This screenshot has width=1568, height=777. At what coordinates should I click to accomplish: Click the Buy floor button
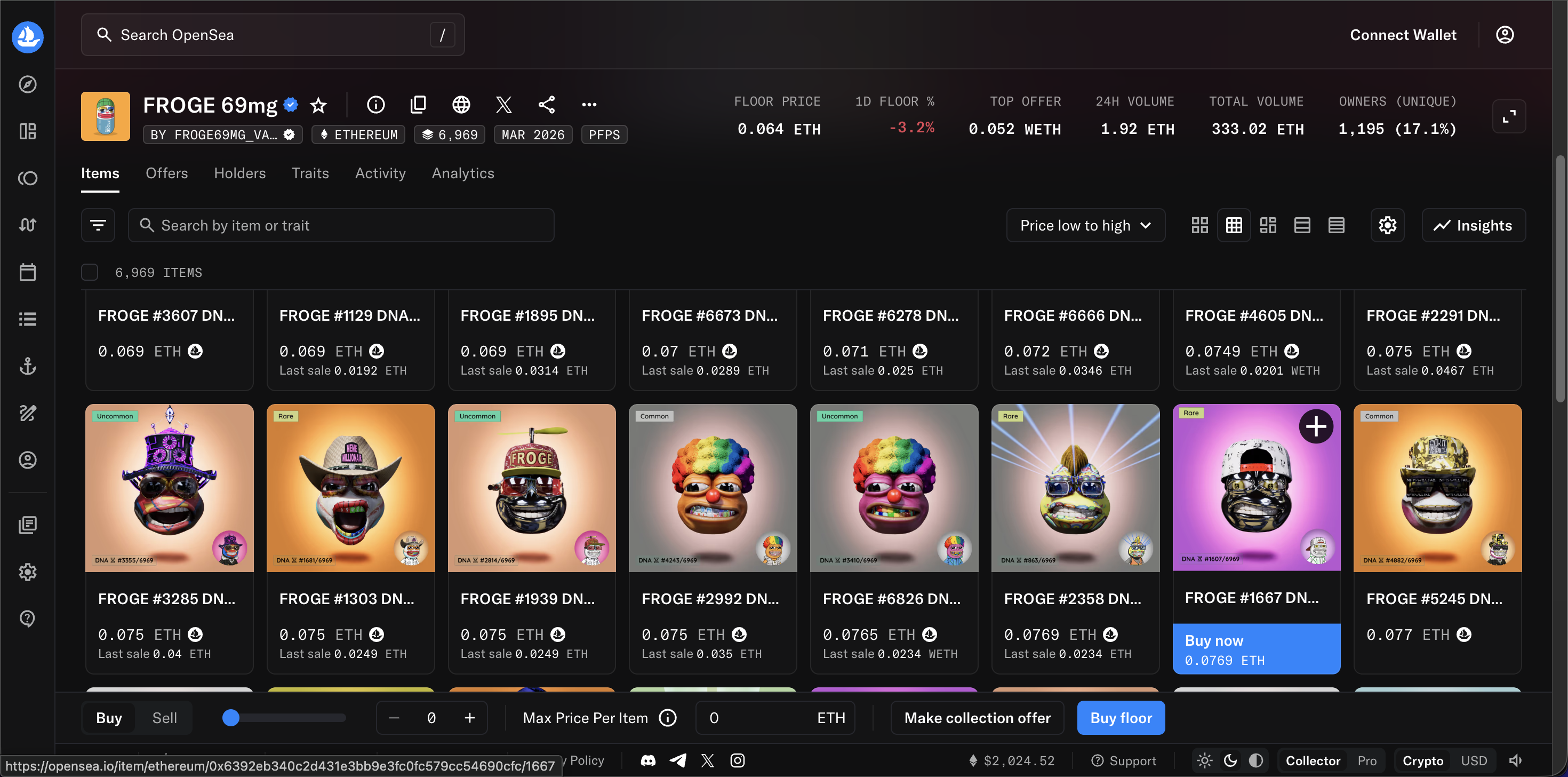(1121, 718)
